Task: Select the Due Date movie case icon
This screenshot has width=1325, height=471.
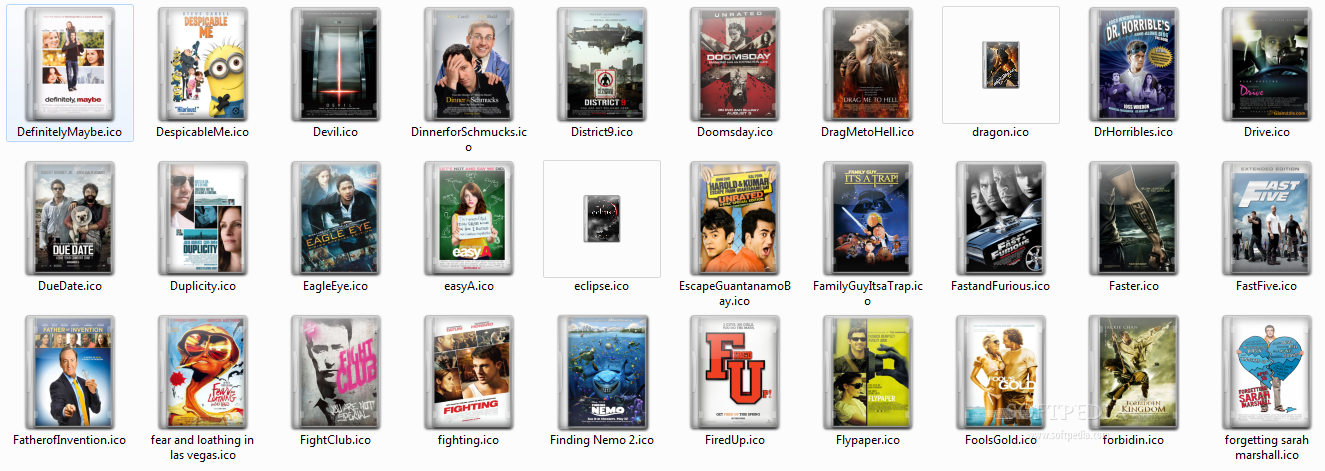Action: tap(70, 217)
